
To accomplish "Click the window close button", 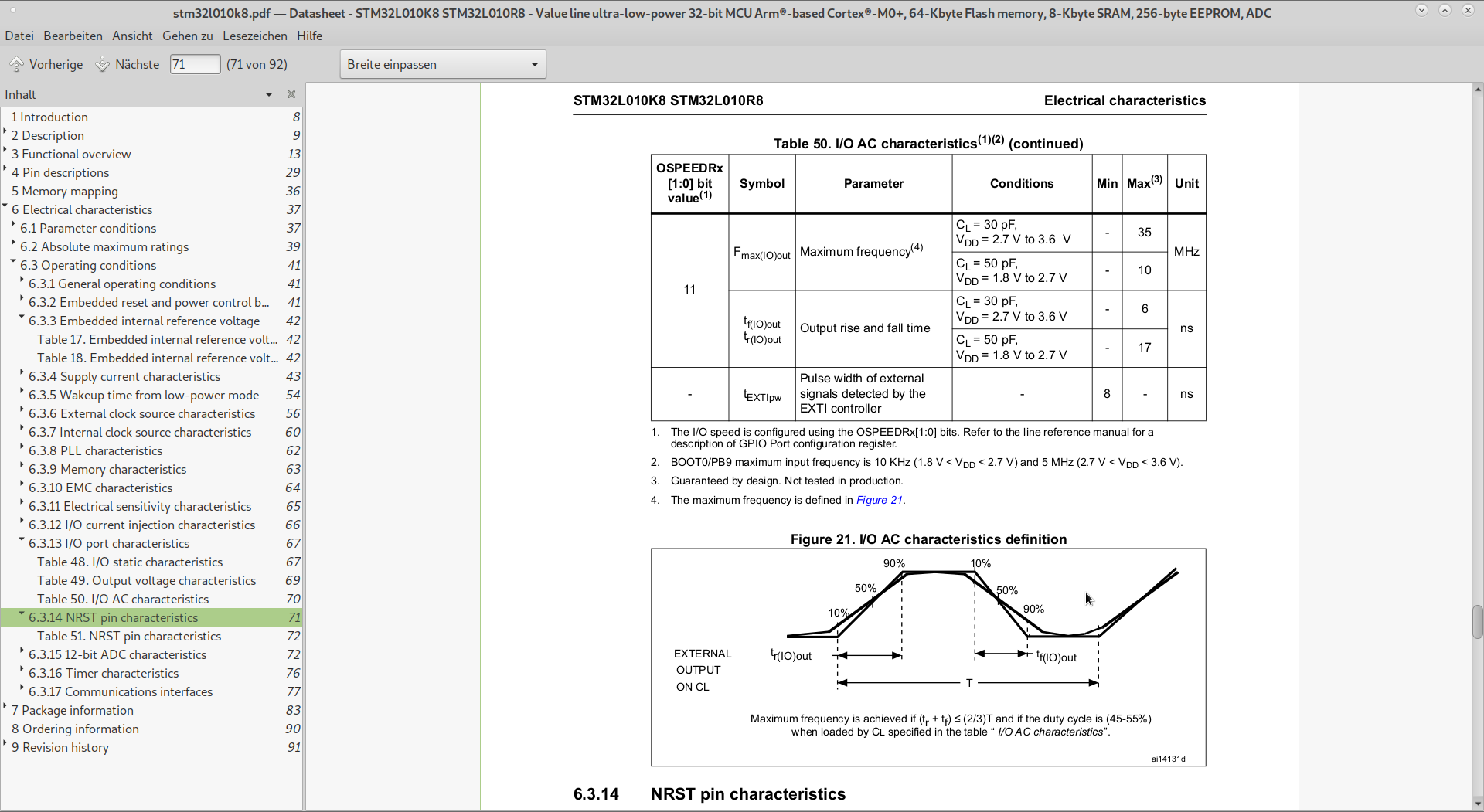I will [x=1468, y=10].
